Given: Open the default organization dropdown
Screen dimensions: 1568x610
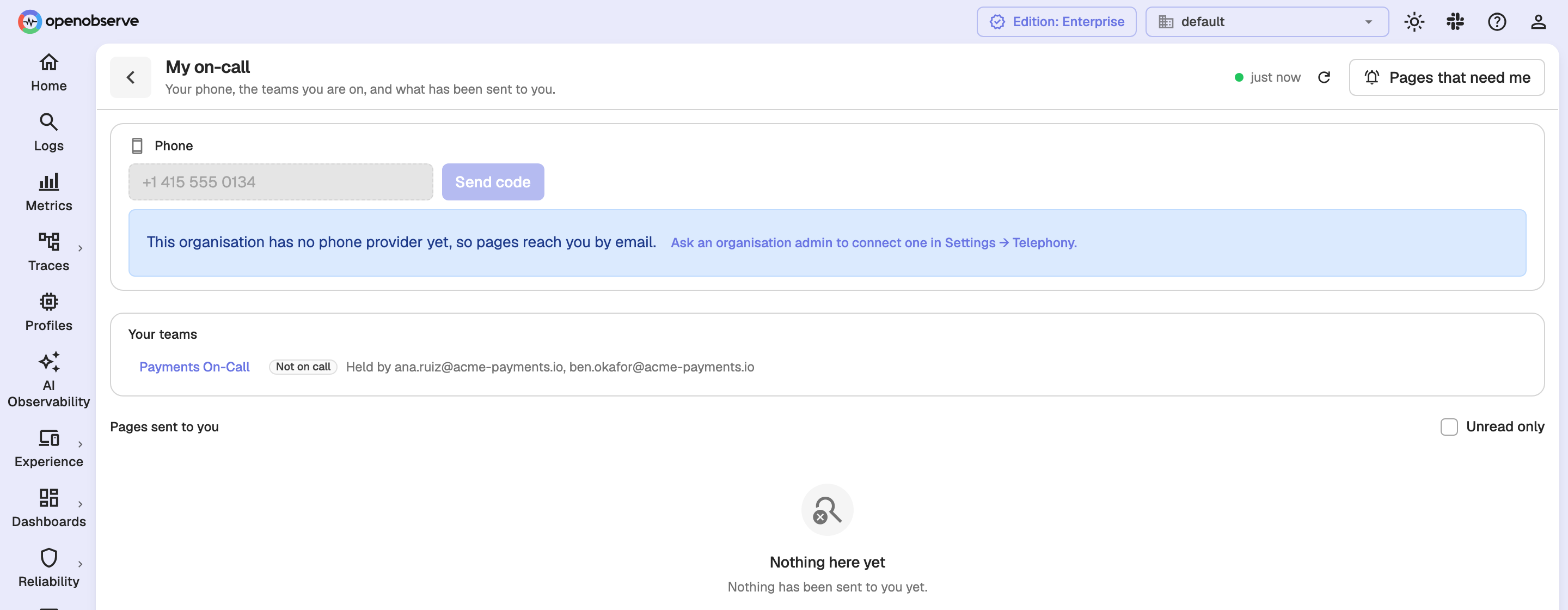Looking at the screenshot, I should pyautogui.click(x=1267, y=22).
